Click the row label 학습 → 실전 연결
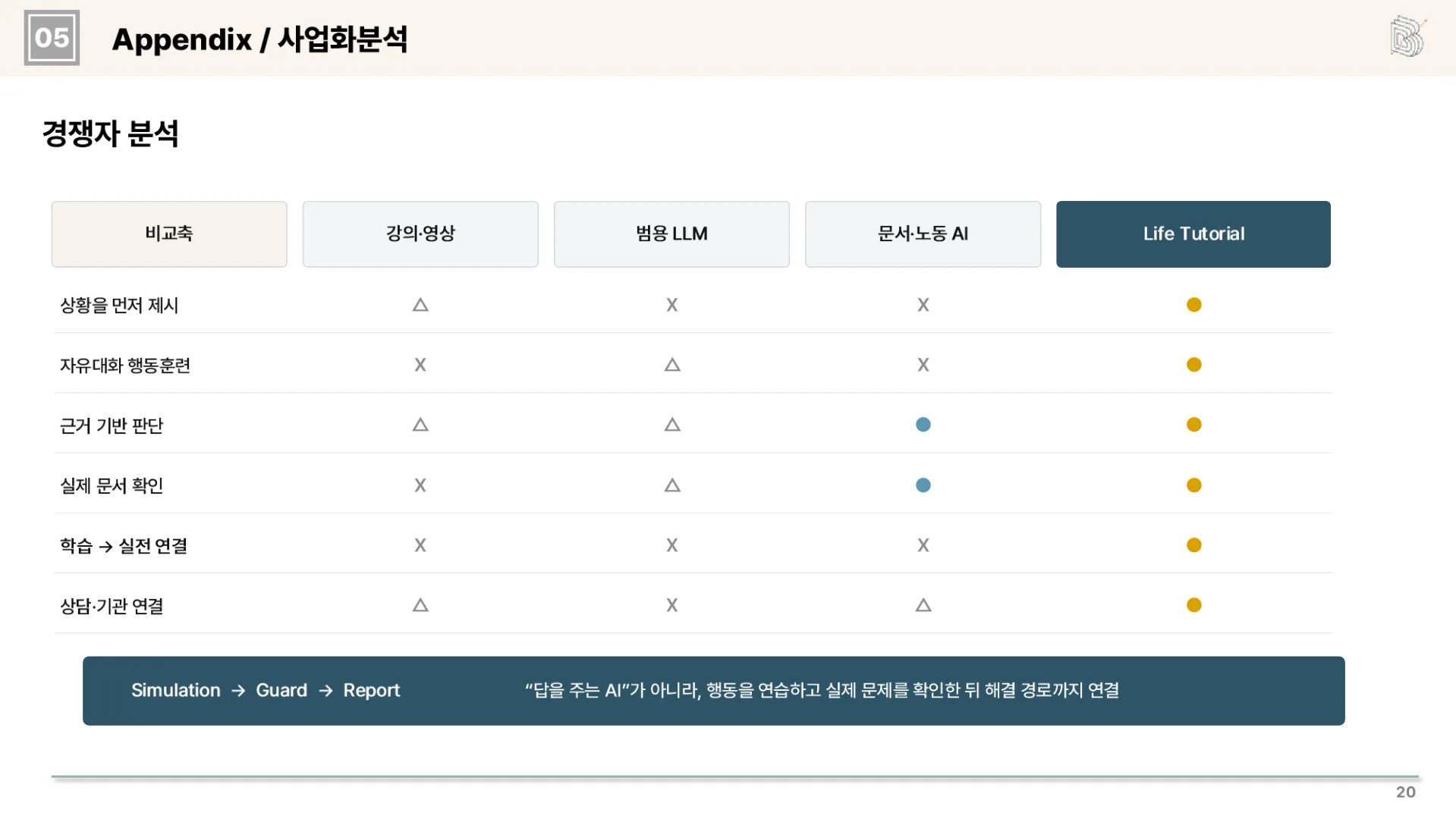This screenshot has width=1456, height=819. pos(124,546)
